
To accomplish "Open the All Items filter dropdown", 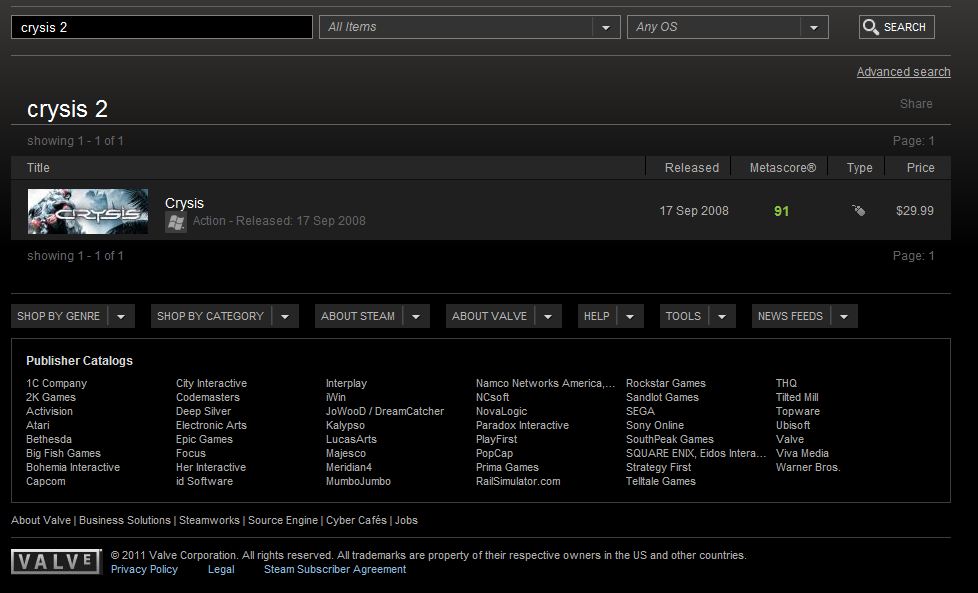I will pyautogui.click(x=470, y=27).
